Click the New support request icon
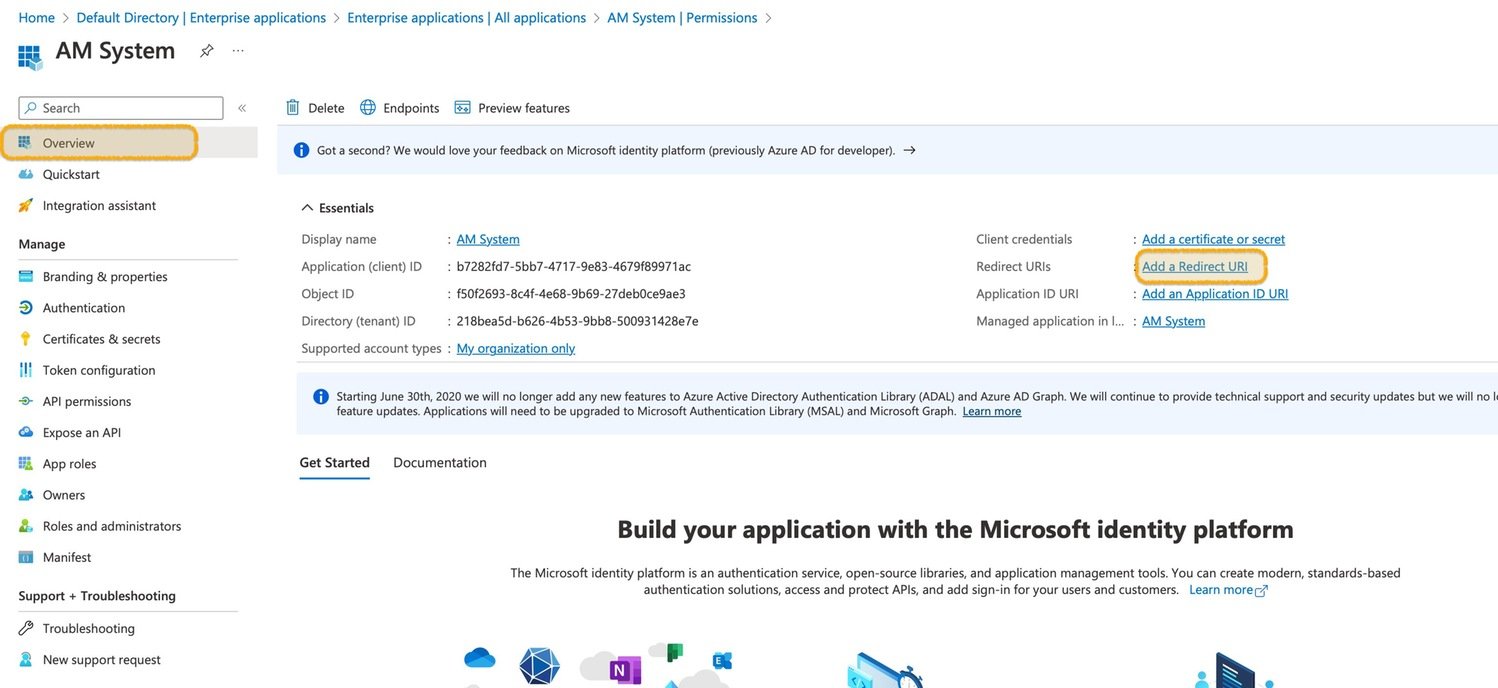Image resolution: width=1498 pixels, height=688 pixels. 26,659
